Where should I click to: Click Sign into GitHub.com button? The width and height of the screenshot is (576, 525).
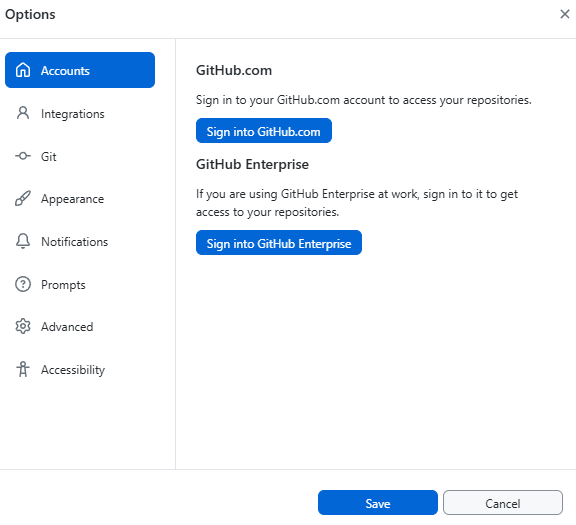point(264,131)
